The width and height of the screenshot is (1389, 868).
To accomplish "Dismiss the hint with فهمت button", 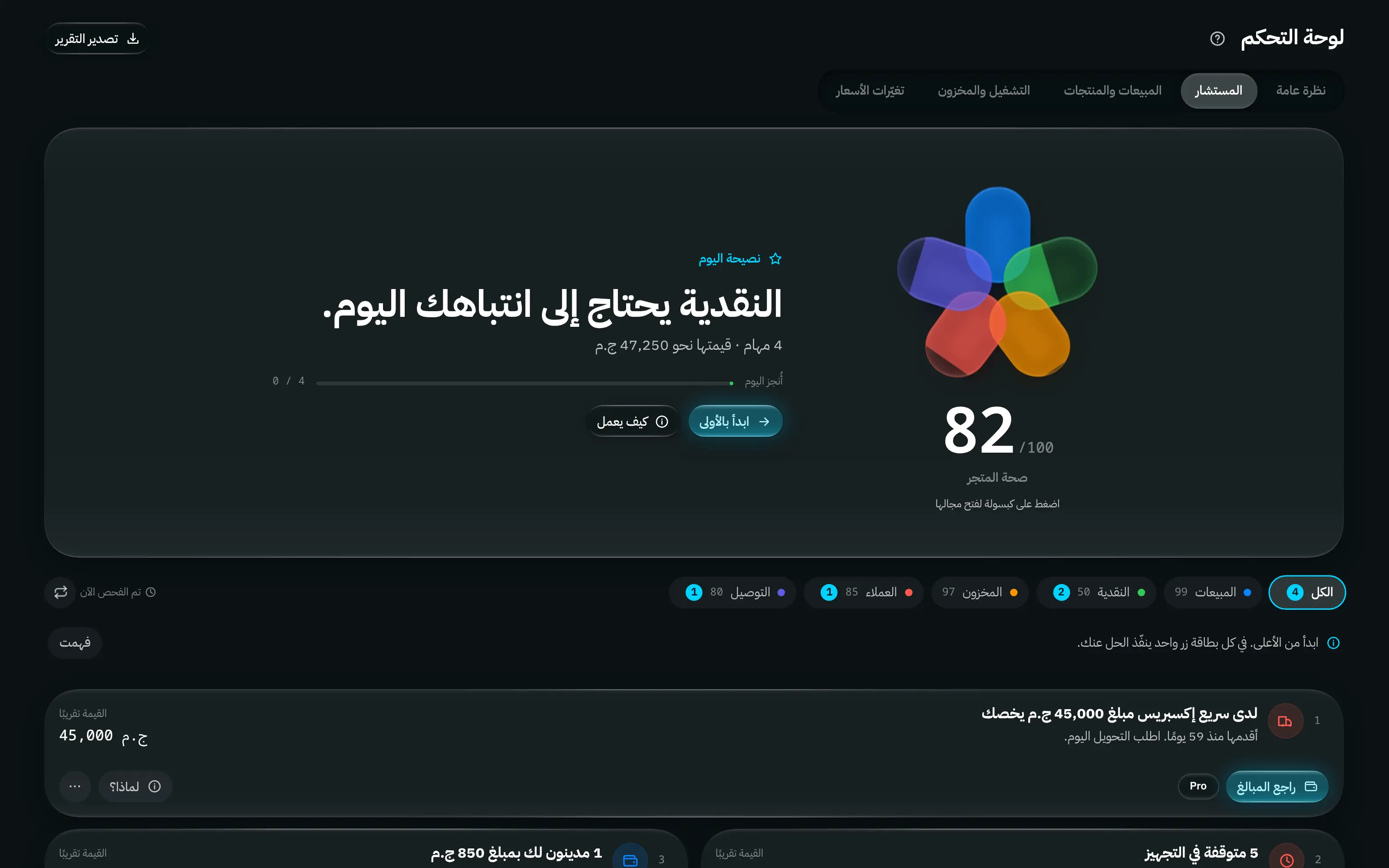I will tap(75, 642).
